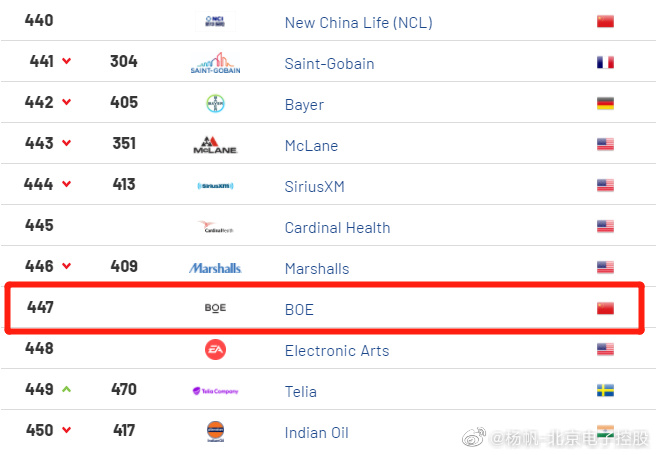Click the Saint-Gobain logo icon

coord(215,63)
